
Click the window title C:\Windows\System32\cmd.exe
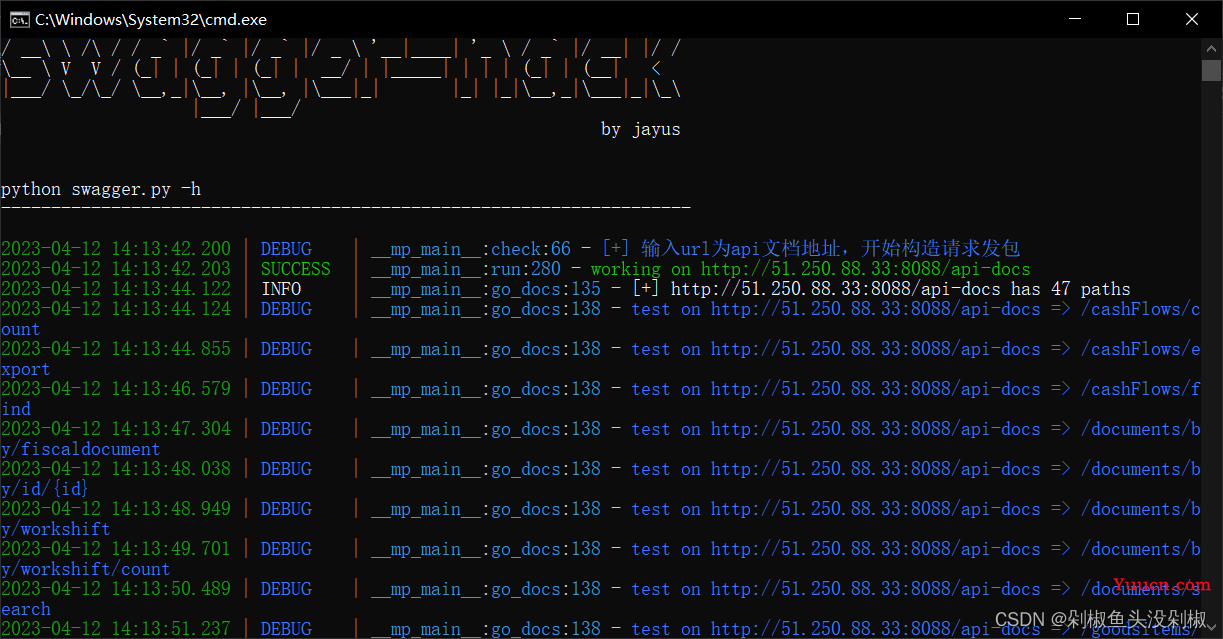click(x=151, y=19)
